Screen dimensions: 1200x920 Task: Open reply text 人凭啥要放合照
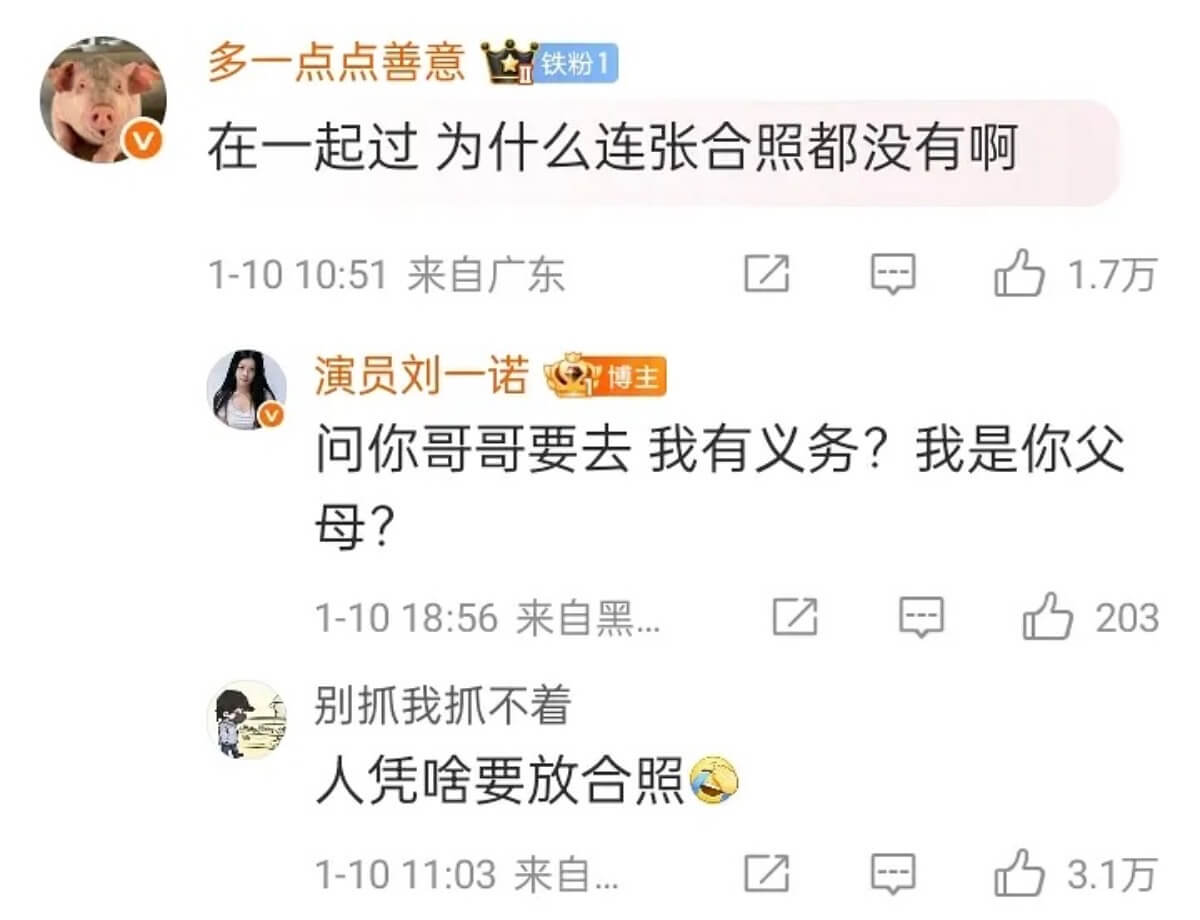(x=499, y=780)
